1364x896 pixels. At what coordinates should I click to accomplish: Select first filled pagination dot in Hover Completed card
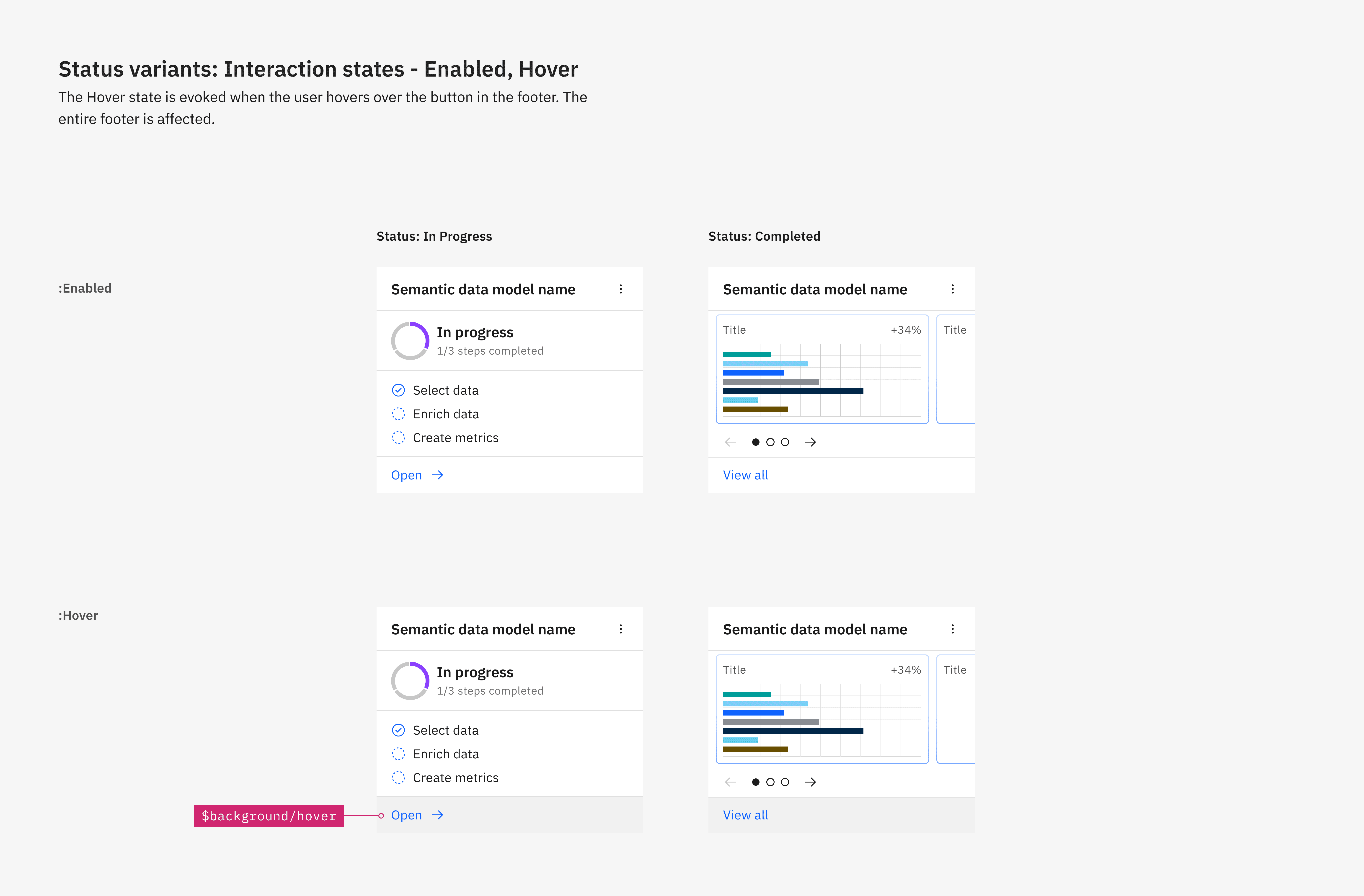coord(756,782)
